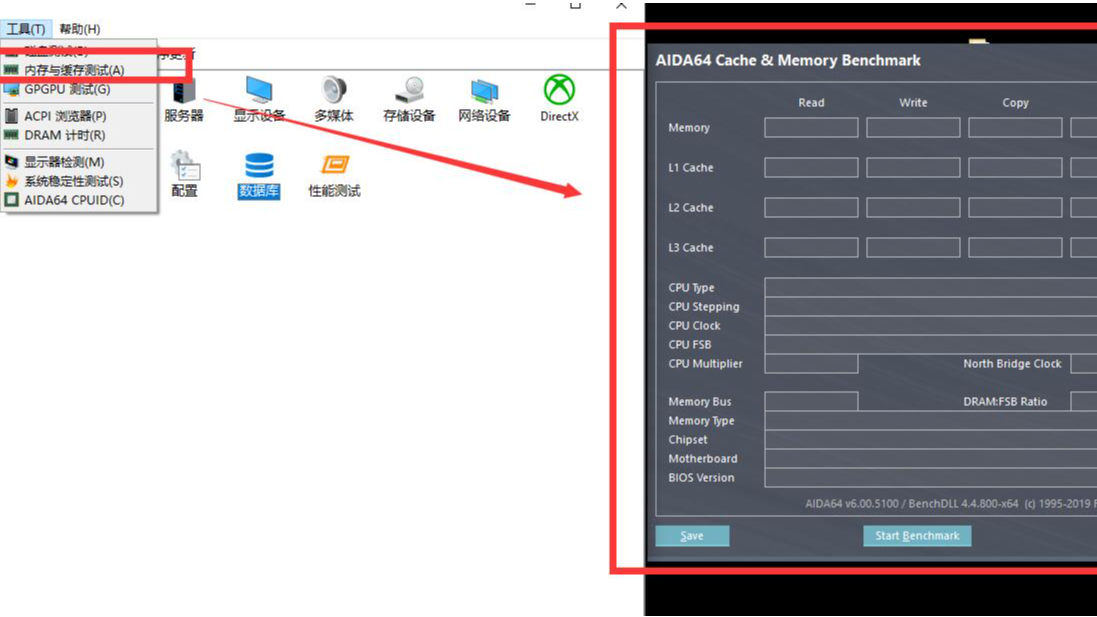Click the AIDA64 Cache & Memory Benchmark title
This screenshot has width=1097, height=617.
point(788,60)
